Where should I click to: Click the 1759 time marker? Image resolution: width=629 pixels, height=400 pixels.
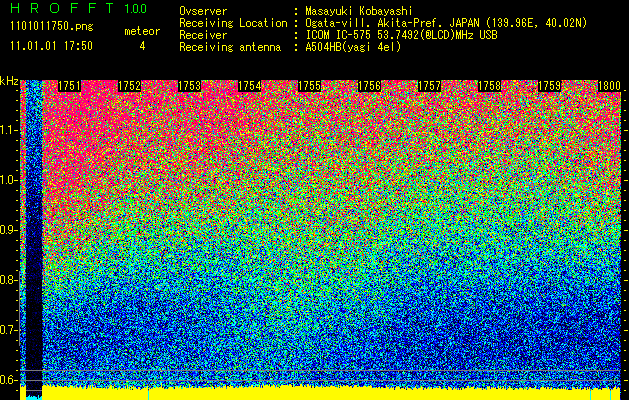[x=549, y=86]
